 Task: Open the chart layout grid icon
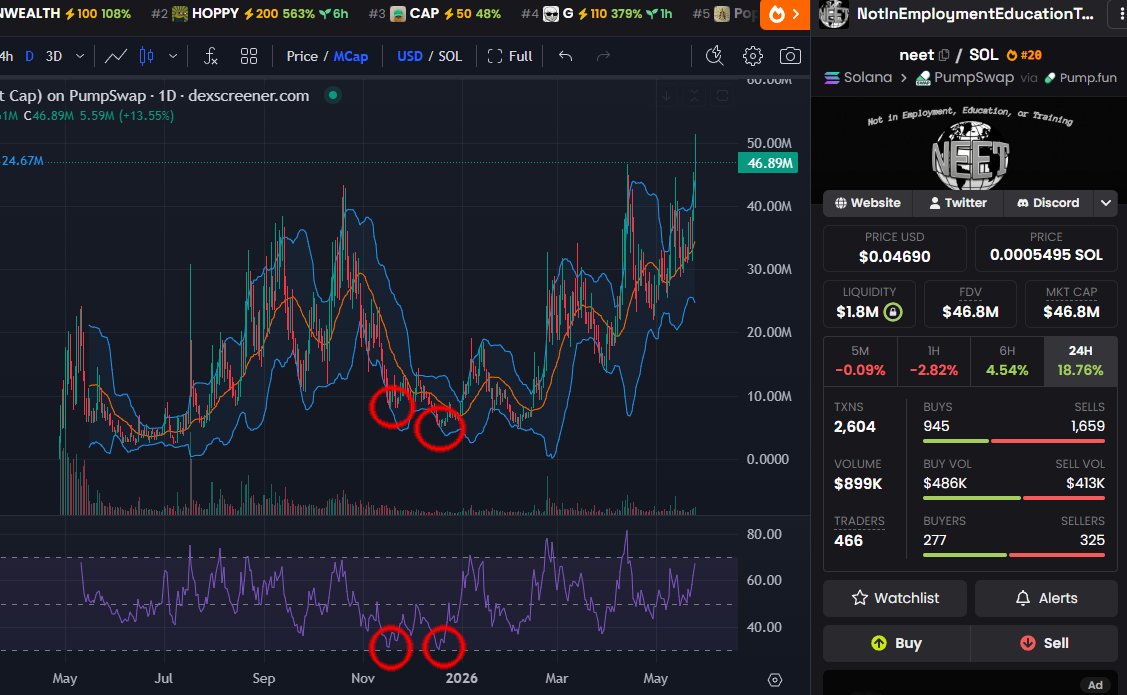pos(249,56)
